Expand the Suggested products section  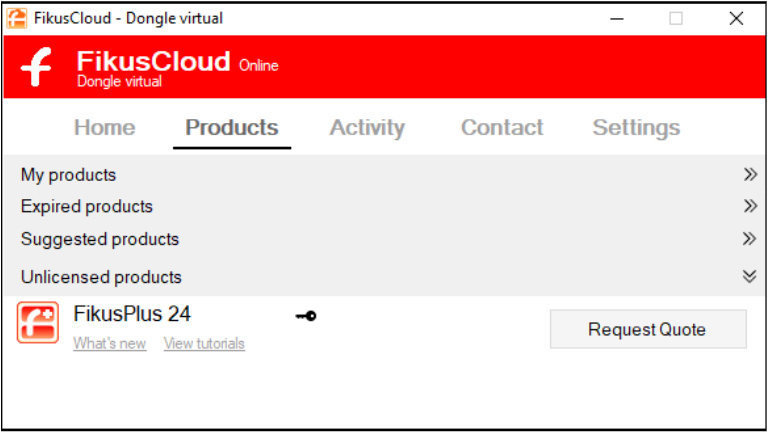(x=750, y=239)
